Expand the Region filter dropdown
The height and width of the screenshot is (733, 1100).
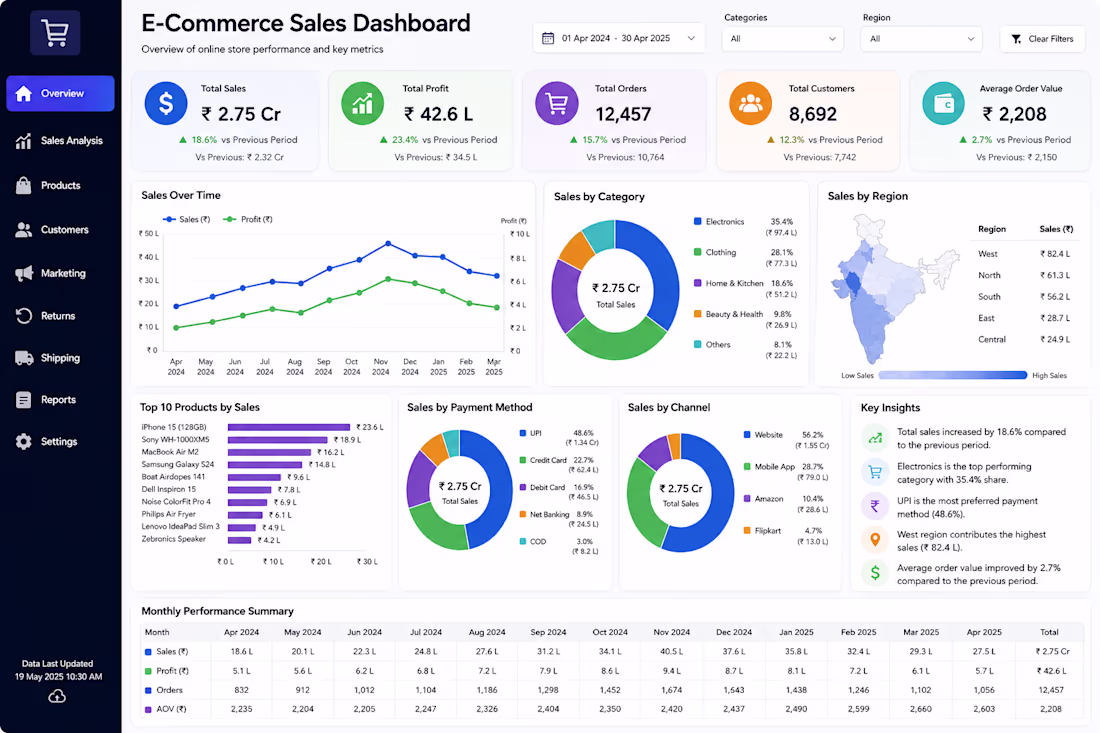921,39
